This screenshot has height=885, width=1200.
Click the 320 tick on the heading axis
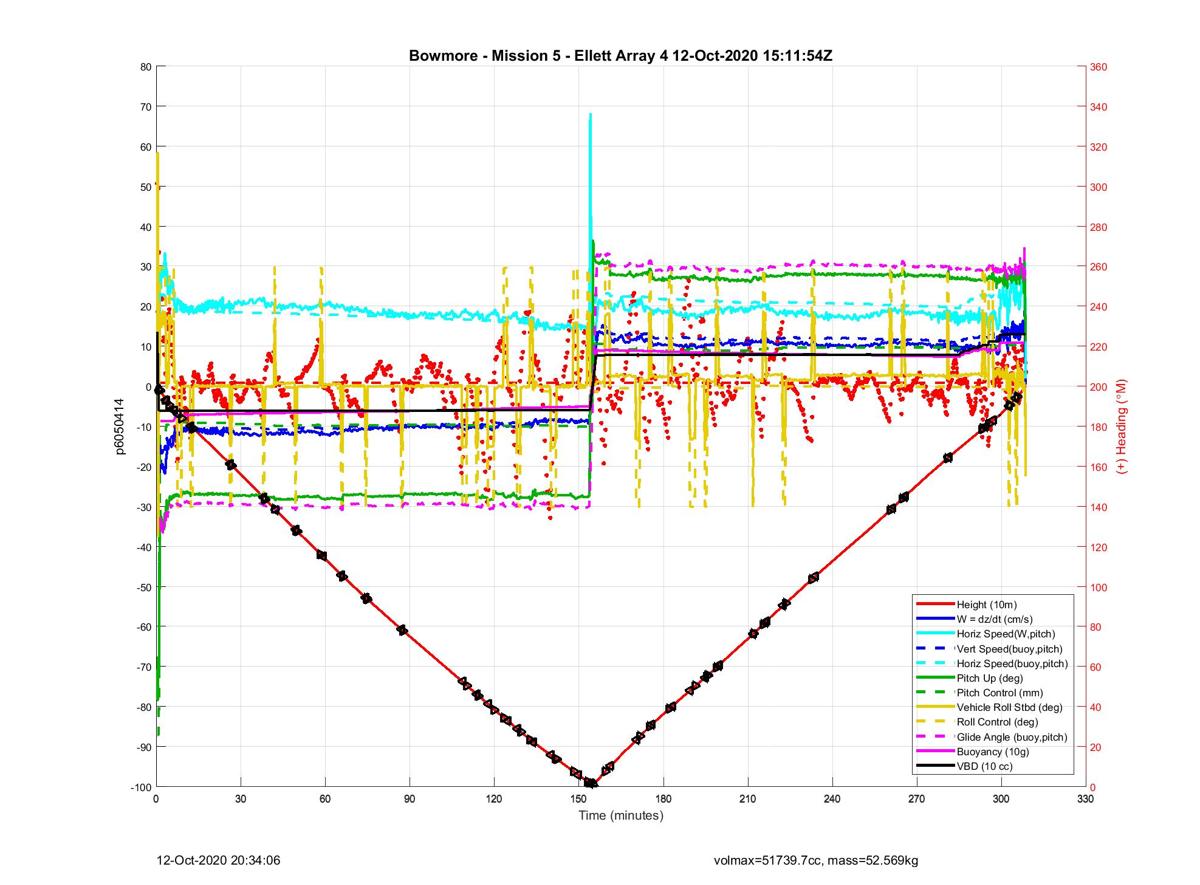[1098, 147]
